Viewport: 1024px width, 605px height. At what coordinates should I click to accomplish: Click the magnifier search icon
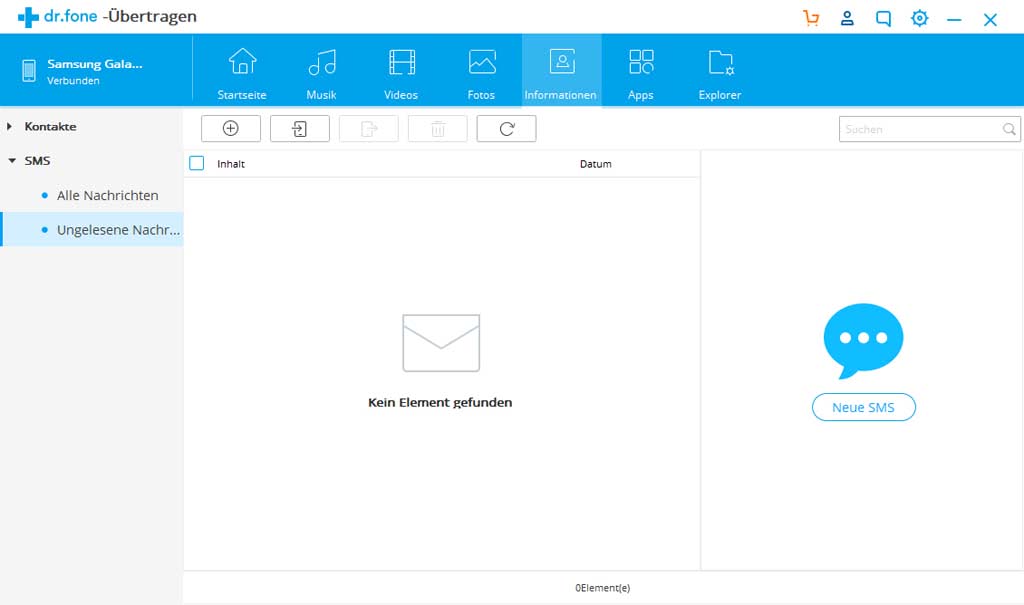point(1009,129)
